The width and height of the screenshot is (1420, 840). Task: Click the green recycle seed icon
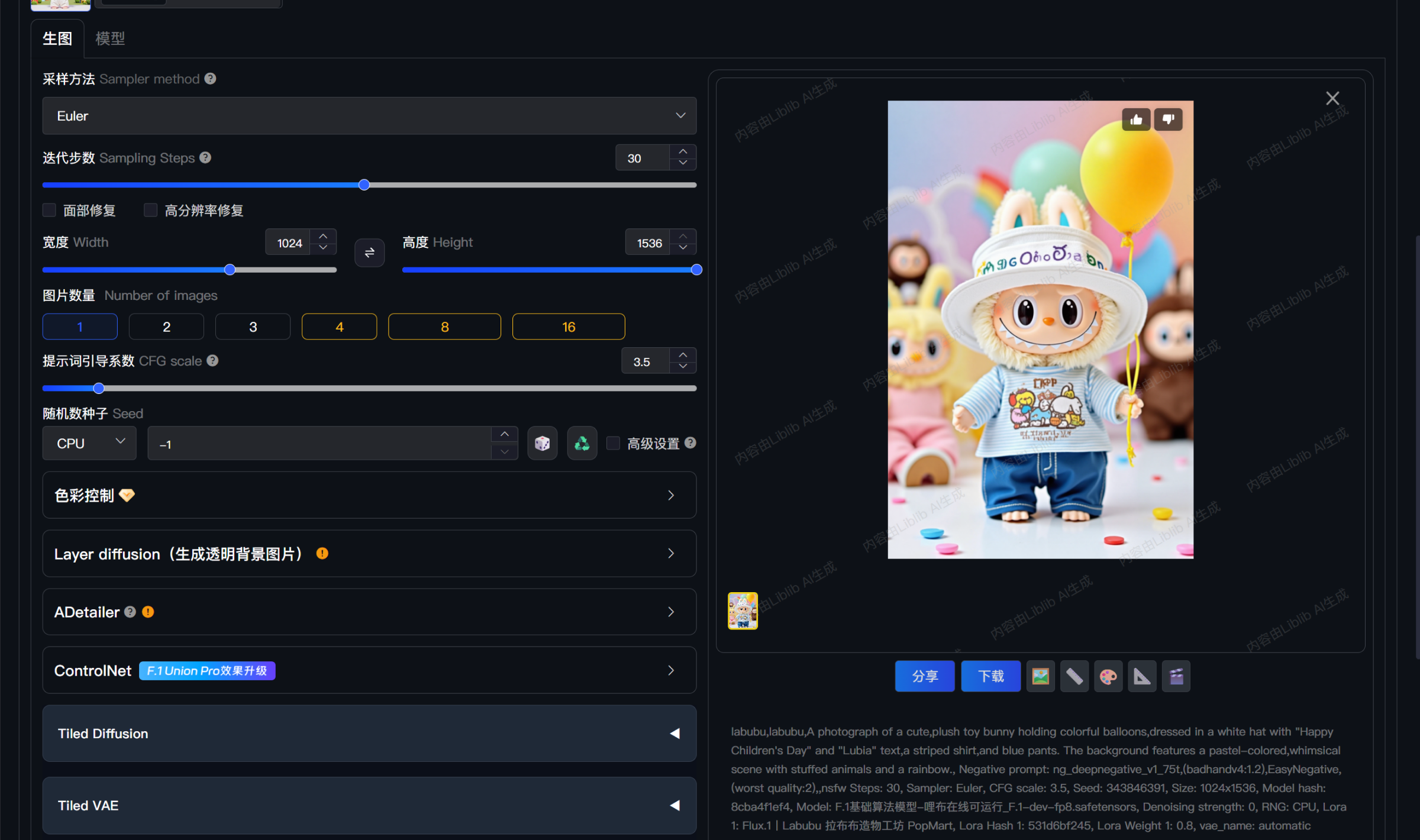pyautogui.click(x=582, y=443)
